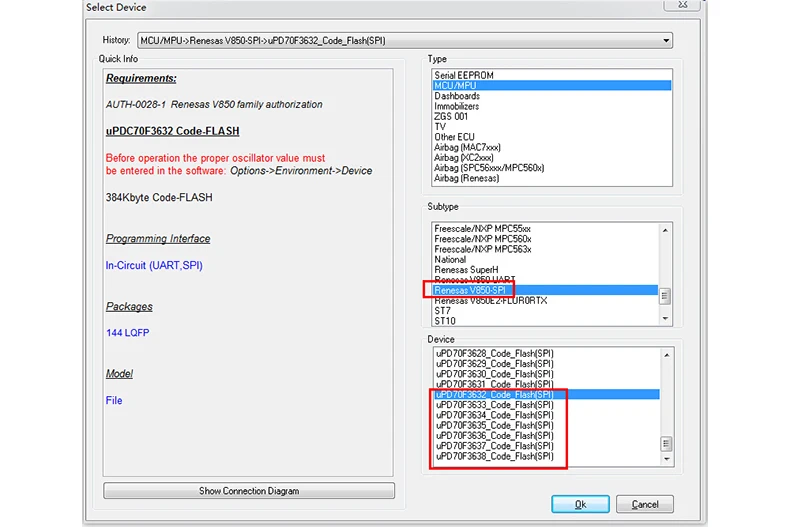Select uPD70F3632_Code_Flash(SPI) device
Viewport: 790px width, 527px height.
point(547,394)
